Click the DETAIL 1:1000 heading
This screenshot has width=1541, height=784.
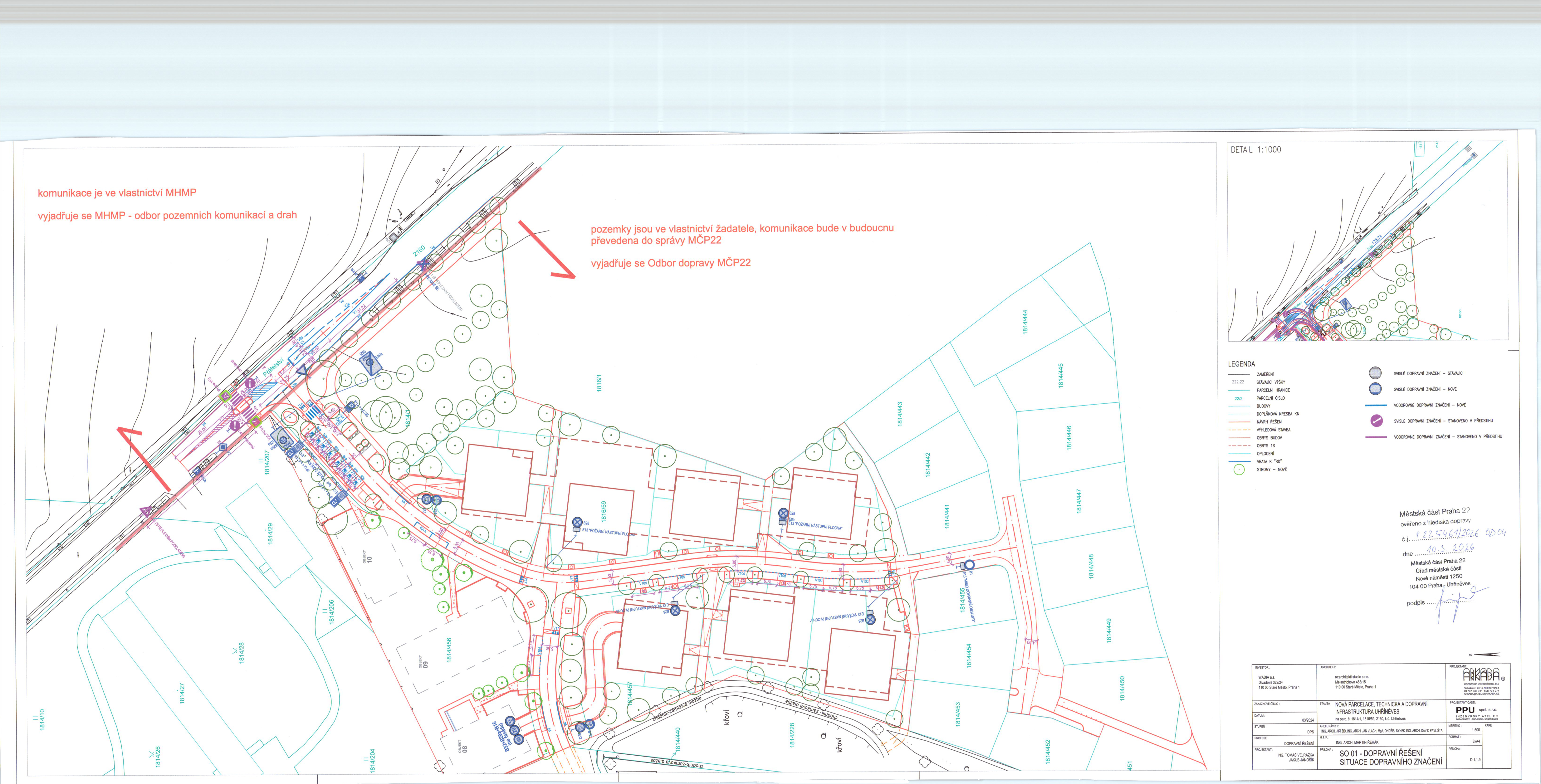click(1256, 150)
